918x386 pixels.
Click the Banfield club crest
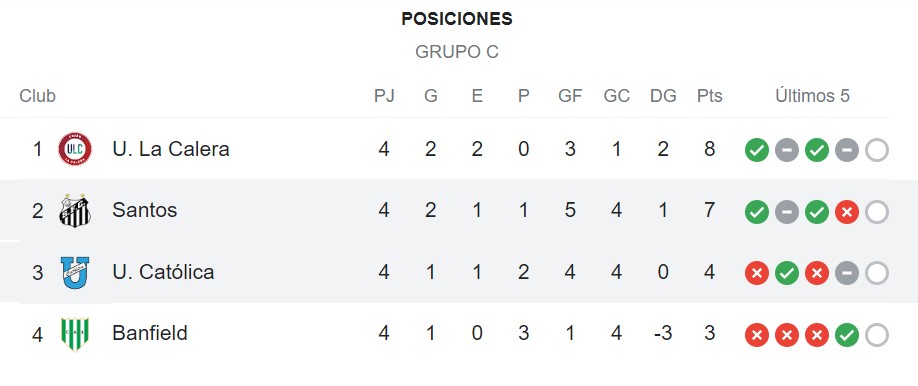[75, 334]
